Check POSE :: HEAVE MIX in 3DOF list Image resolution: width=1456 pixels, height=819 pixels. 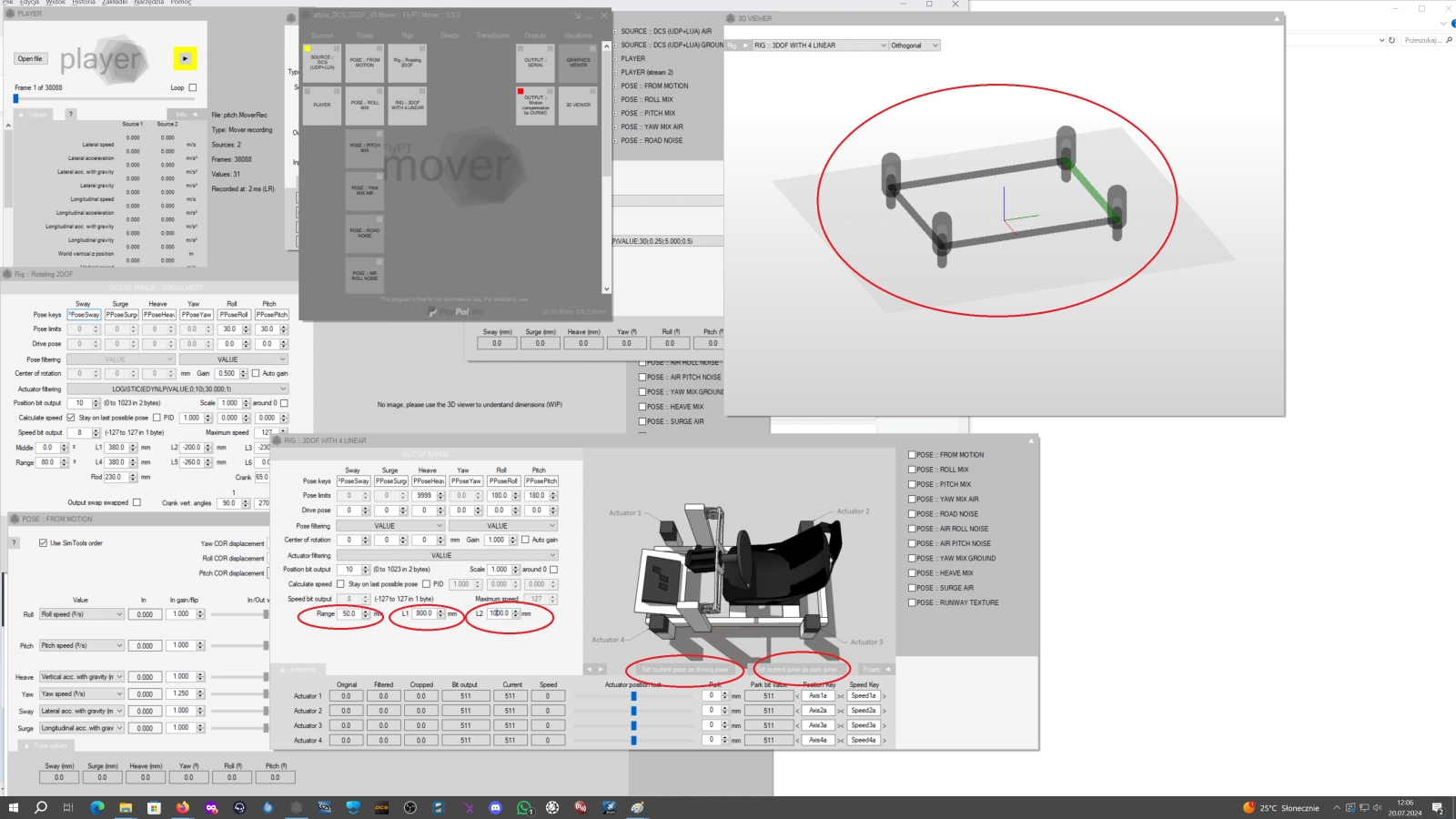912,573
